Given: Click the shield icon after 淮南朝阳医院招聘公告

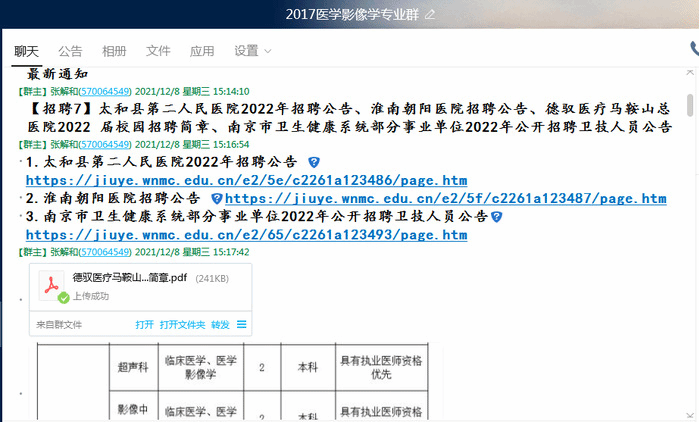Looking at the screenshot, I should 217,199.
